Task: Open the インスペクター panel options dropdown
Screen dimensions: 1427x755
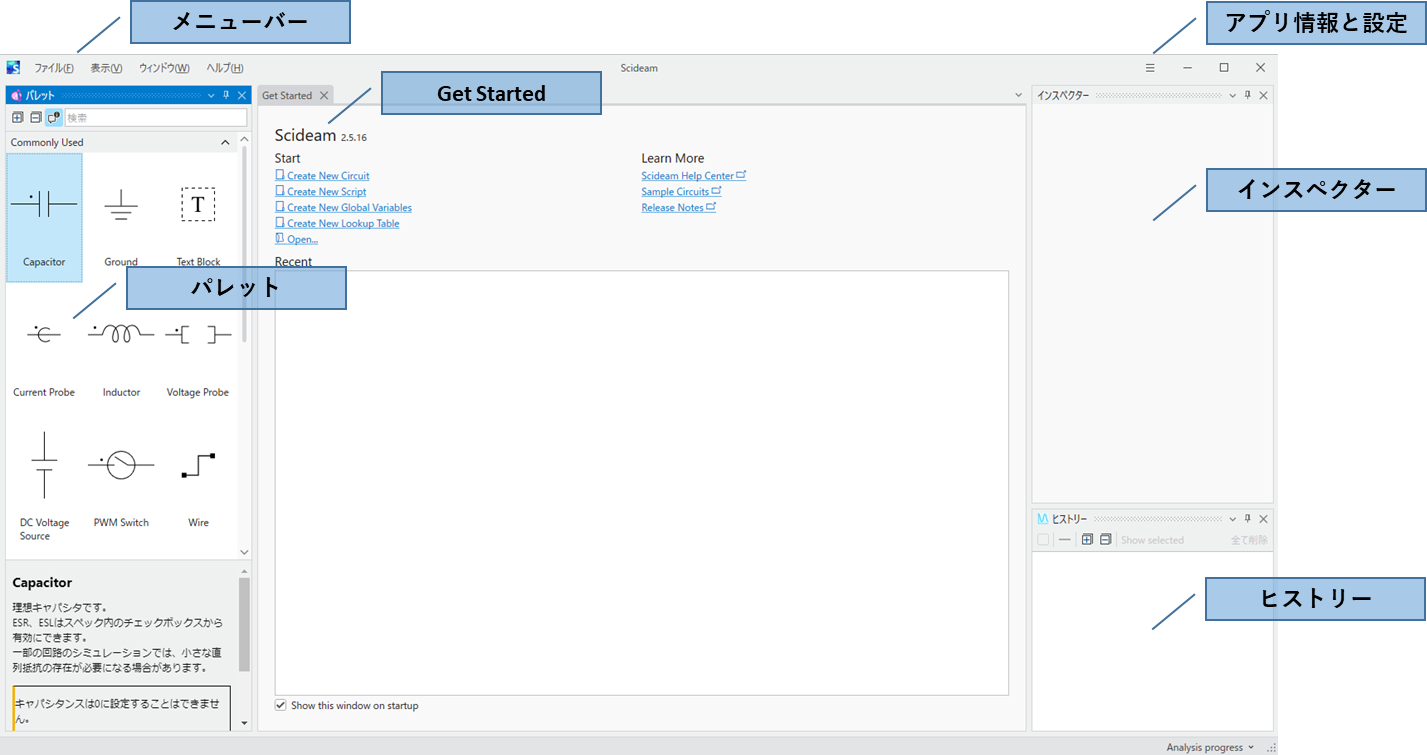Action: (x=1233, y=95)
